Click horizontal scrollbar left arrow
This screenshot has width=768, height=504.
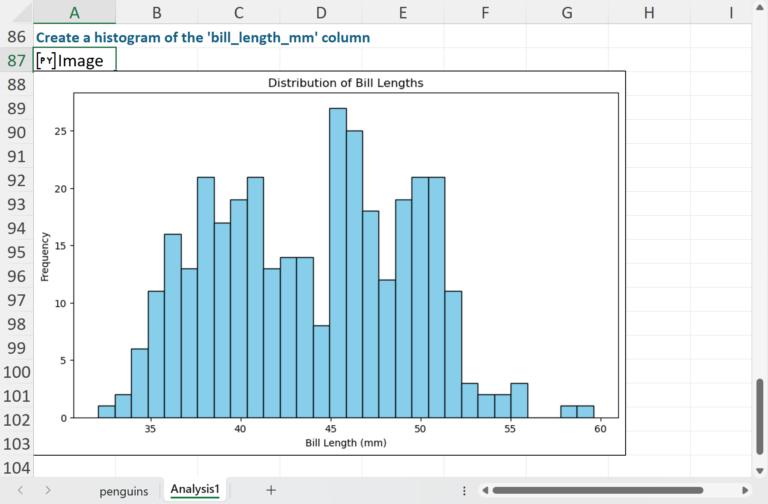485,490
